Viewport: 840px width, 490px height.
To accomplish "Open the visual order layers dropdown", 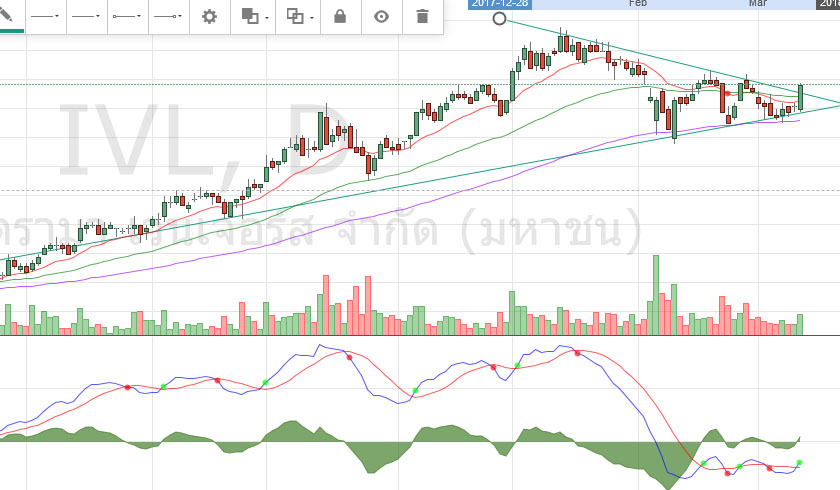I will (253, 17).
